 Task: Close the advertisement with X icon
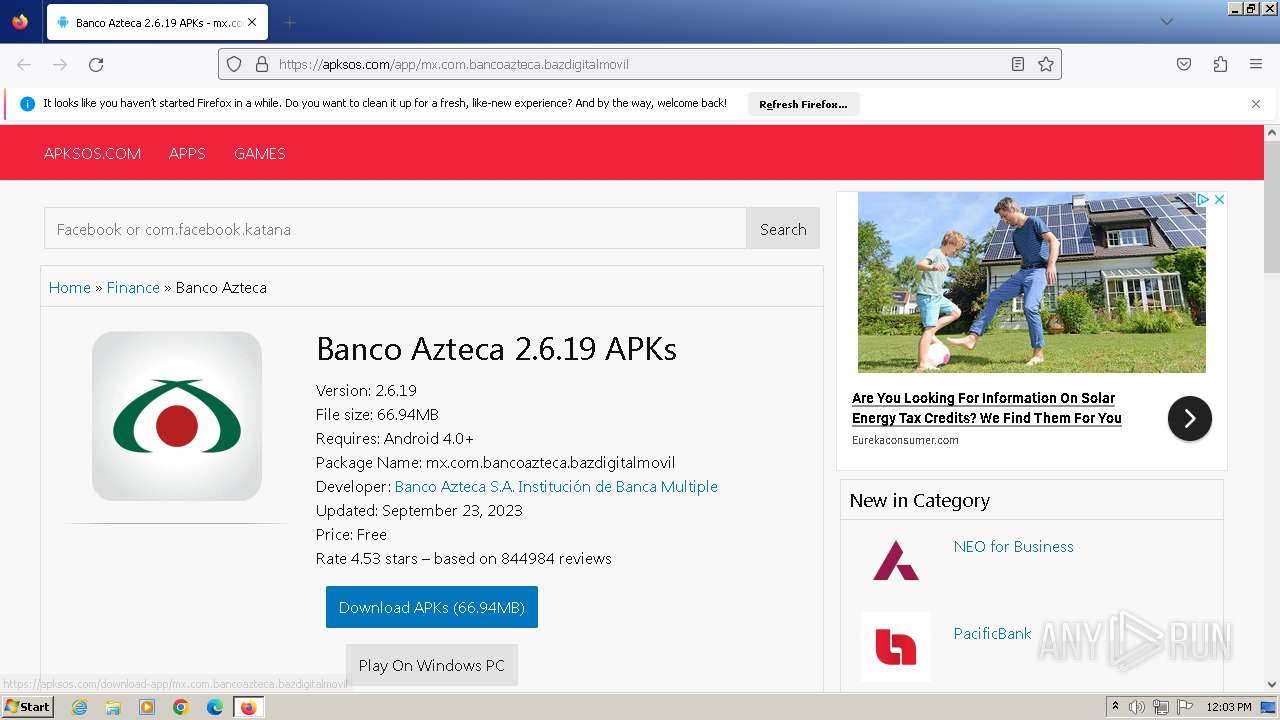pyautogui.click(x=1219, y=200)
